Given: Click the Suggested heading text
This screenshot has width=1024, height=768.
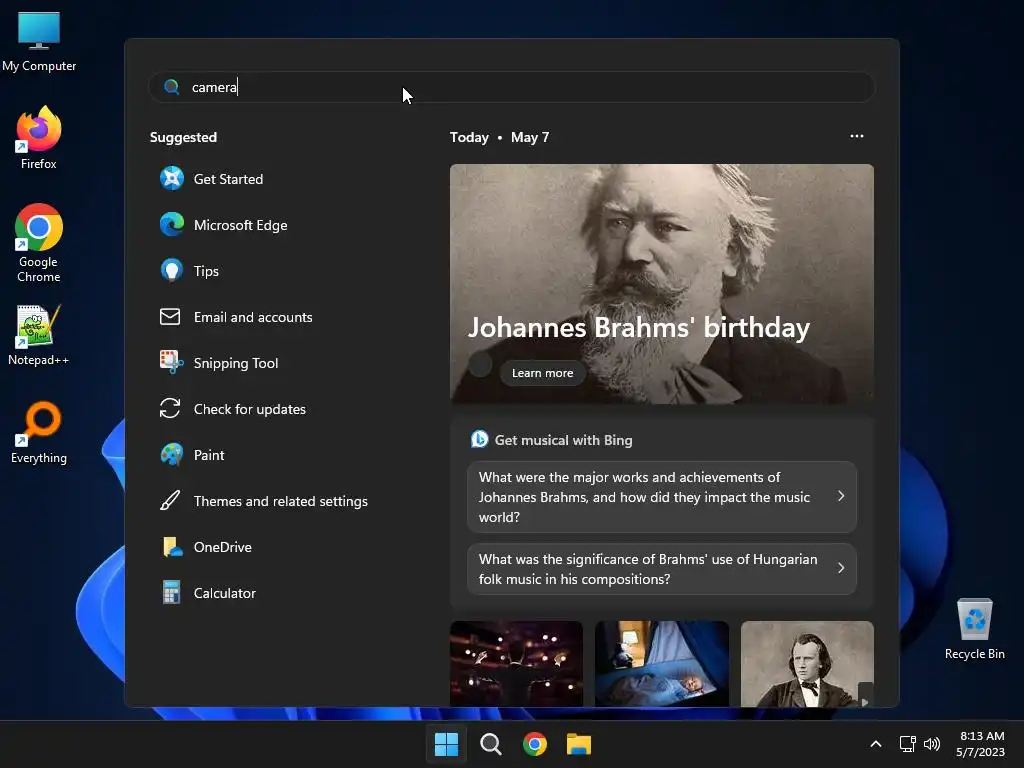Looking at the screenshot, I should [183, 137].
